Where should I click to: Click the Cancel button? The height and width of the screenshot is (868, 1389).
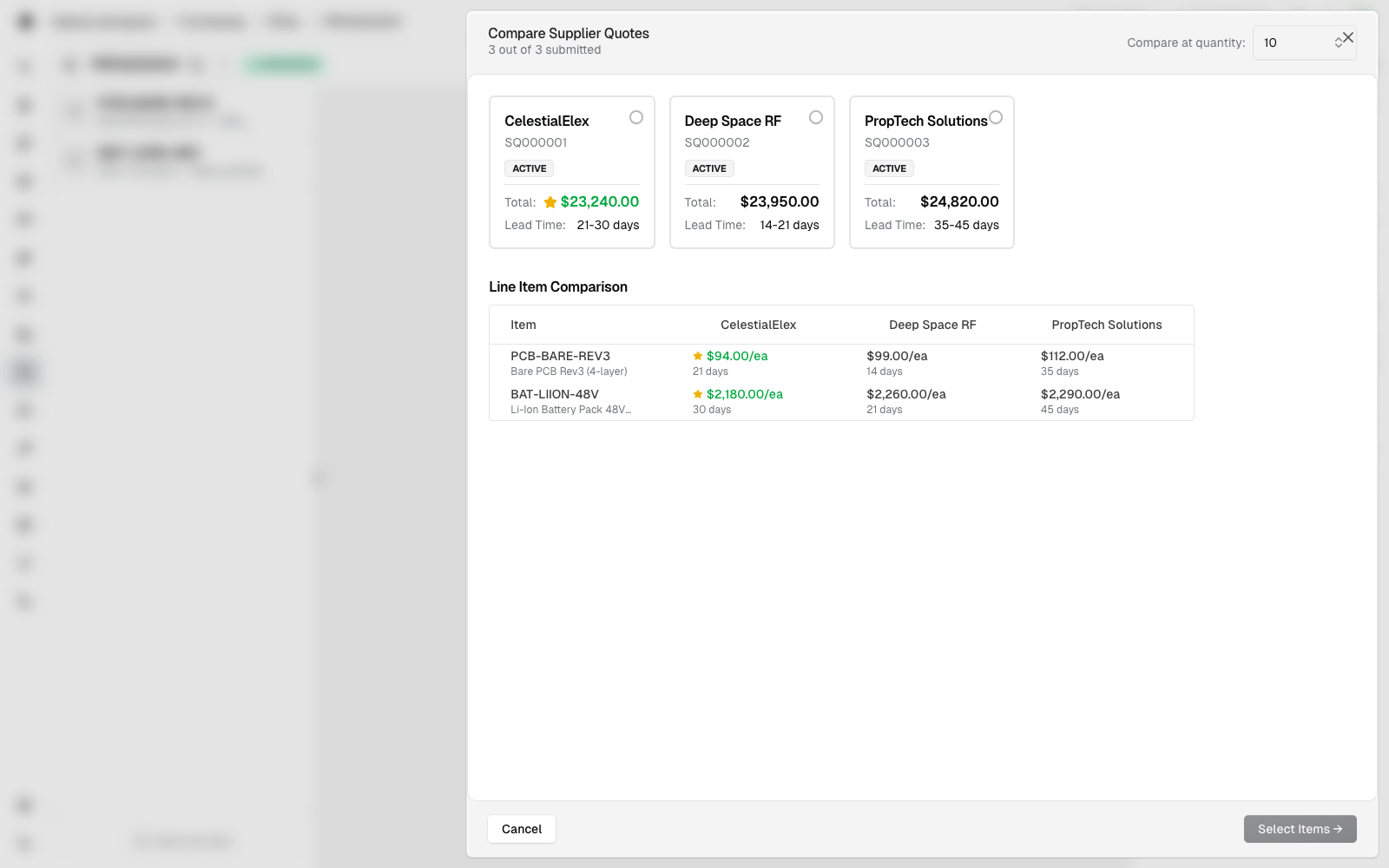(522, 829)
